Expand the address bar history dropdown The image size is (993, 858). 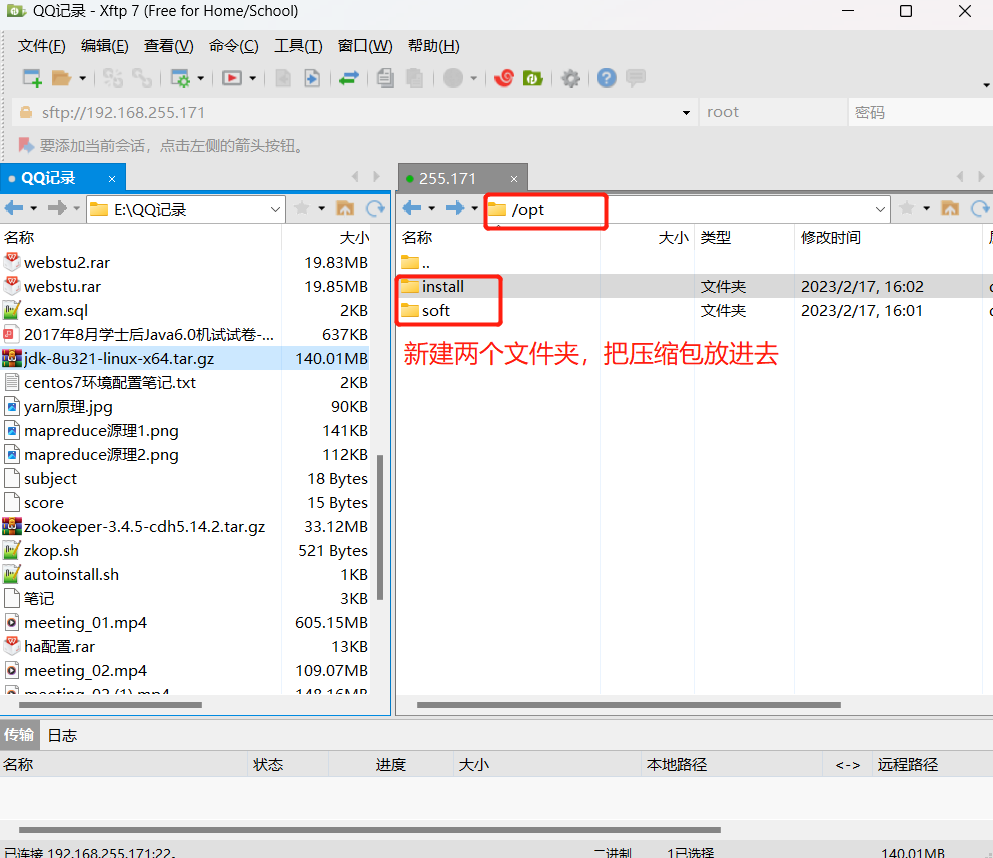coord(686,113)
